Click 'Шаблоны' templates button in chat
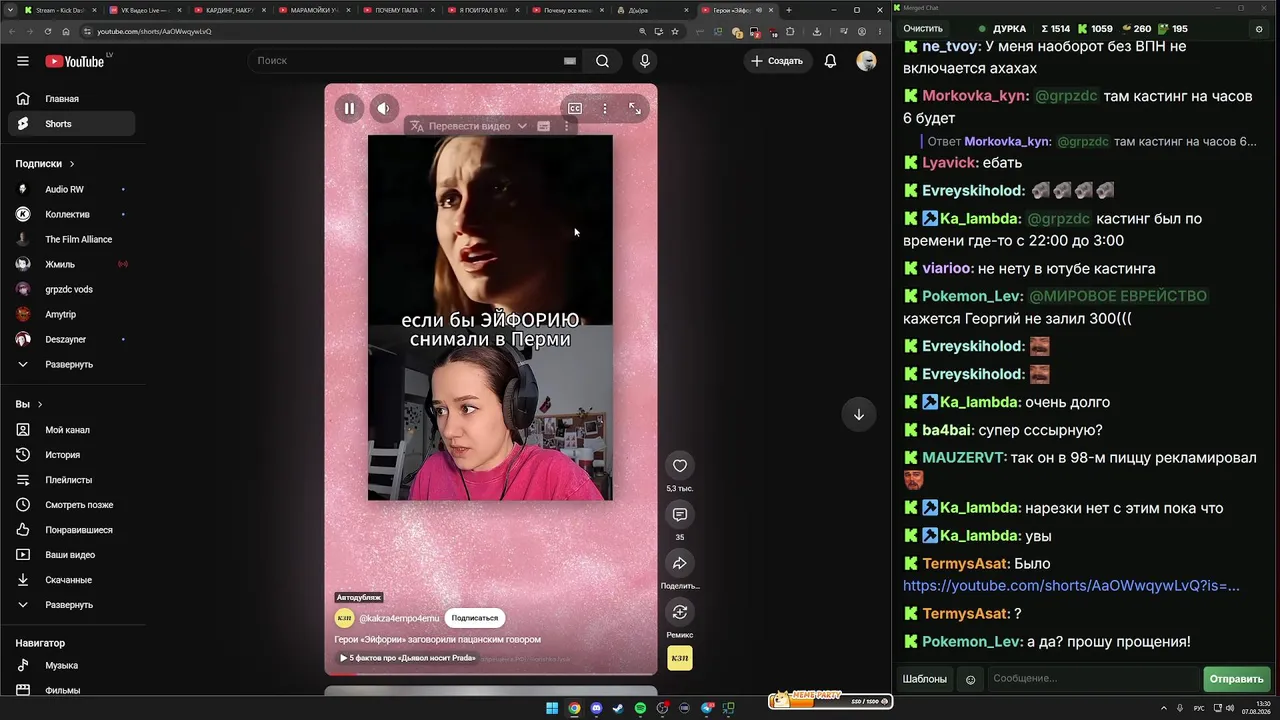This screenshot has height=720, width=1280. [925, 679]
